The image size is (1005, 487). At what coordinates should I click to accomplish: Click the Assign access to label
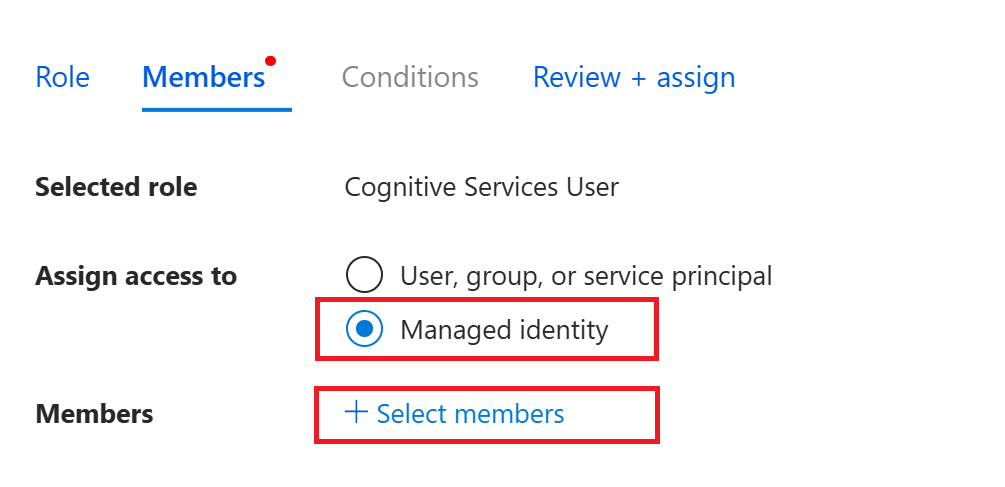click(x=136, y=276)
